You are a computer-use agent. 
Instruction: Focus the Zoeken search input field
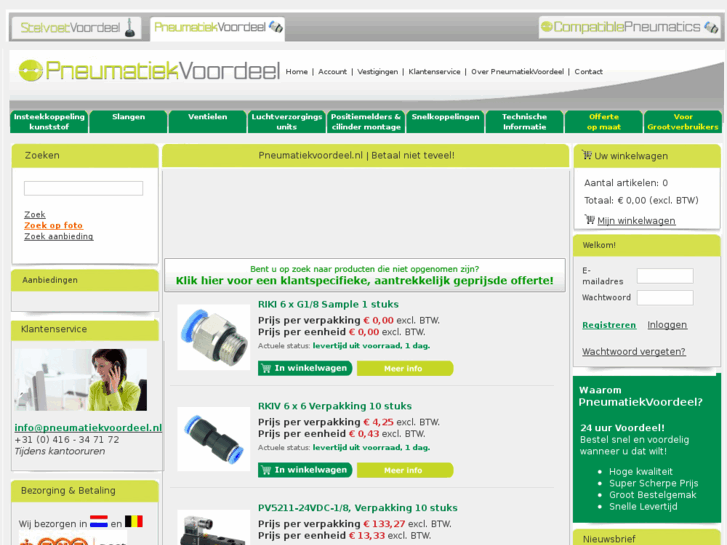(x=83, y=188)
